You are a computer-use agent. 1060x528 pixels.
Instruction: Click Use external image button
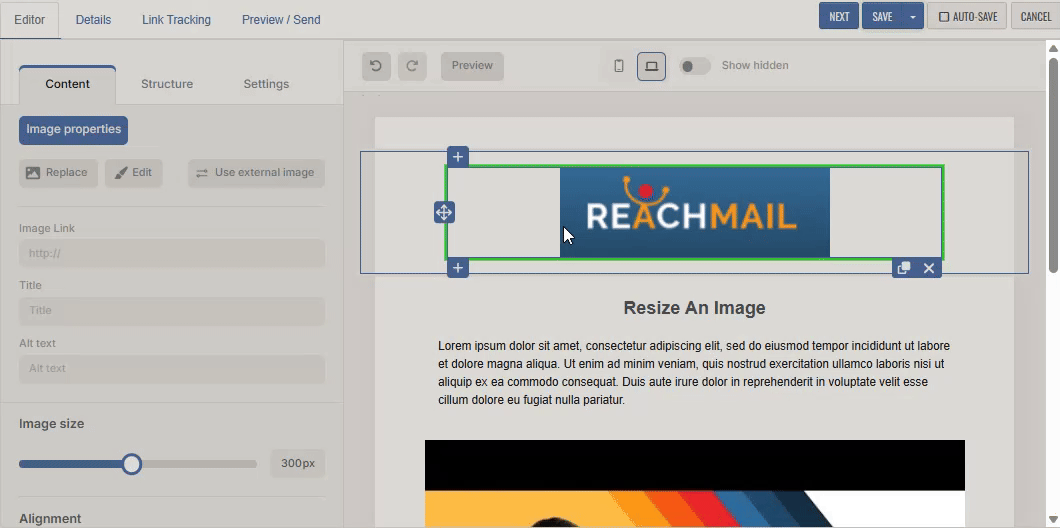pos(256,173)
